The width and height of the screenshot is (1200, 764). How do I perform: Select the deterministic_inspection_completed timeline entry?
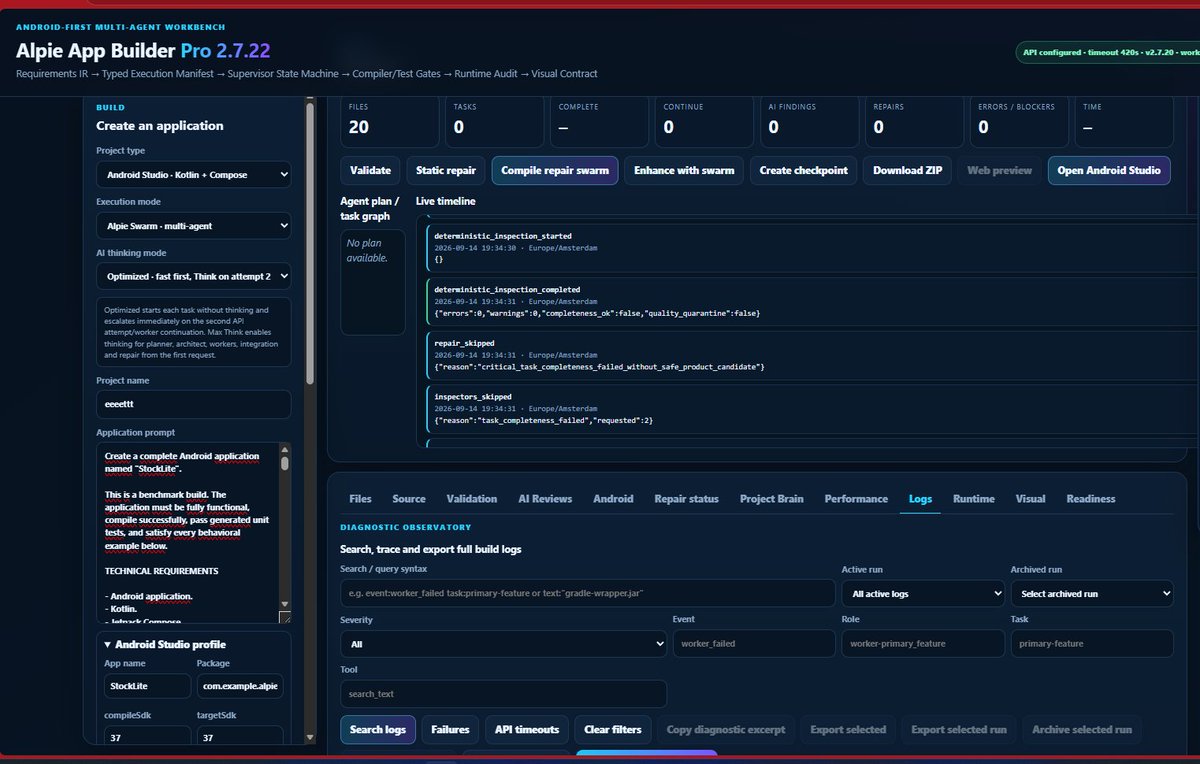click(812, 302)
